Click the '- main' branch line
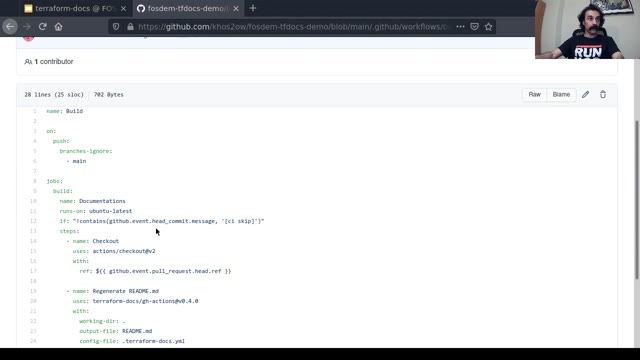Screen dimensions: 640x360 (76, 161)
